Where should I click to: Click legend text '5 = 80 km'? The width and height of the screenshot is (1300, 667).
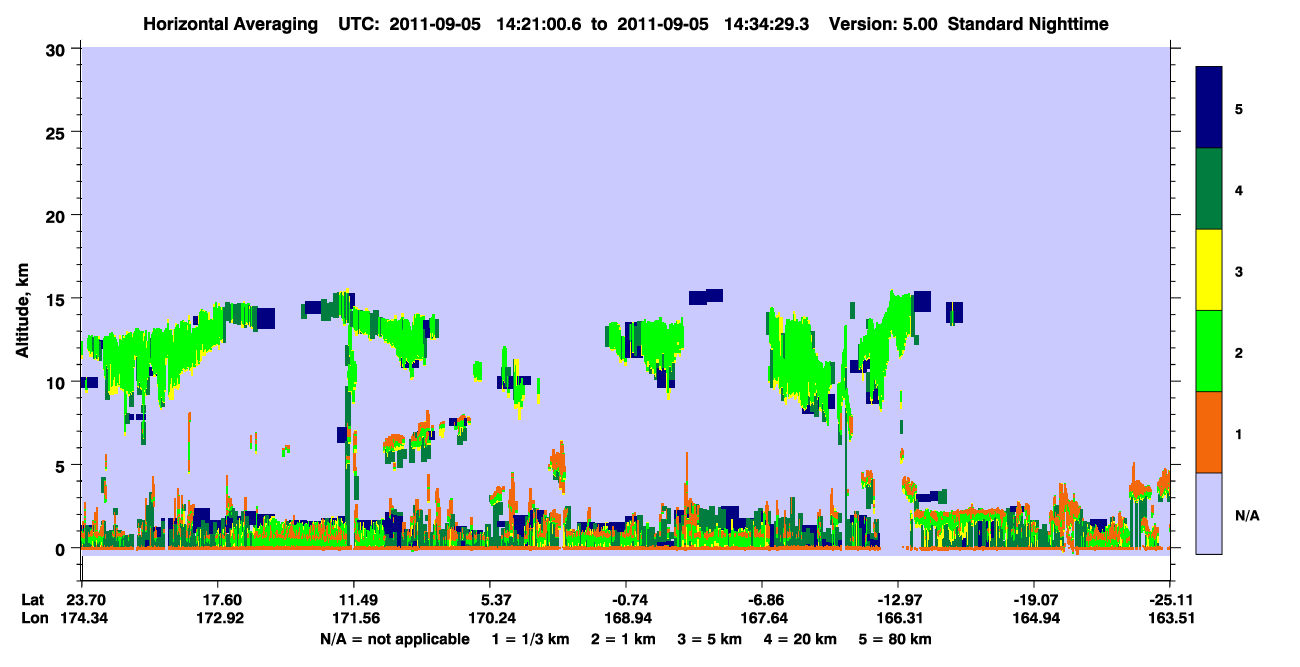[x=895, y=639]
